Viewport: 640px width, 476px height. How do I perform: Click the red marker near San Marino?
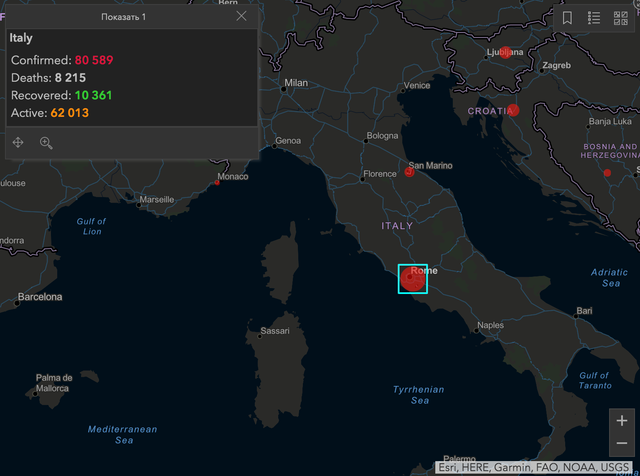point(409,172)
